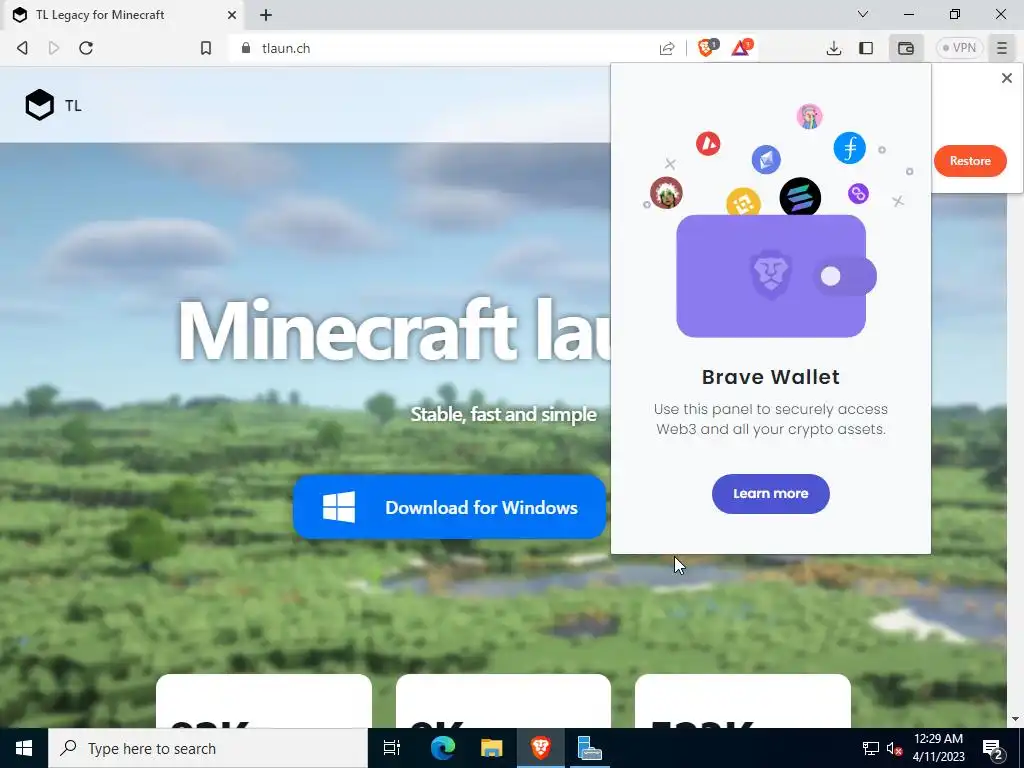Toggle the Brave VPN button
This screenshot has height=768, width=1024.
click(x=959, y=48)
